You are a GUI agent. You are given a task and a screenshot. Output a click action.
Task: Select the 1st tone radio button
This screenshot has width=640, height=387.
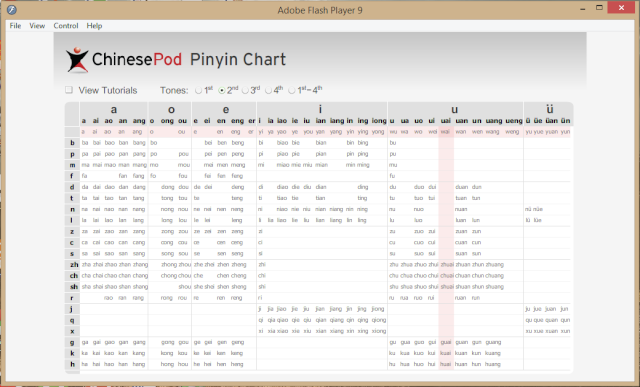(198, 91)
